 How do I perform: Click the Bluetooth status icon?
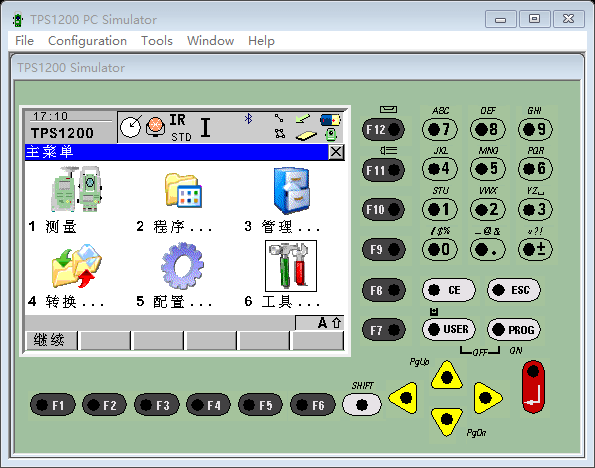(248, 118)
